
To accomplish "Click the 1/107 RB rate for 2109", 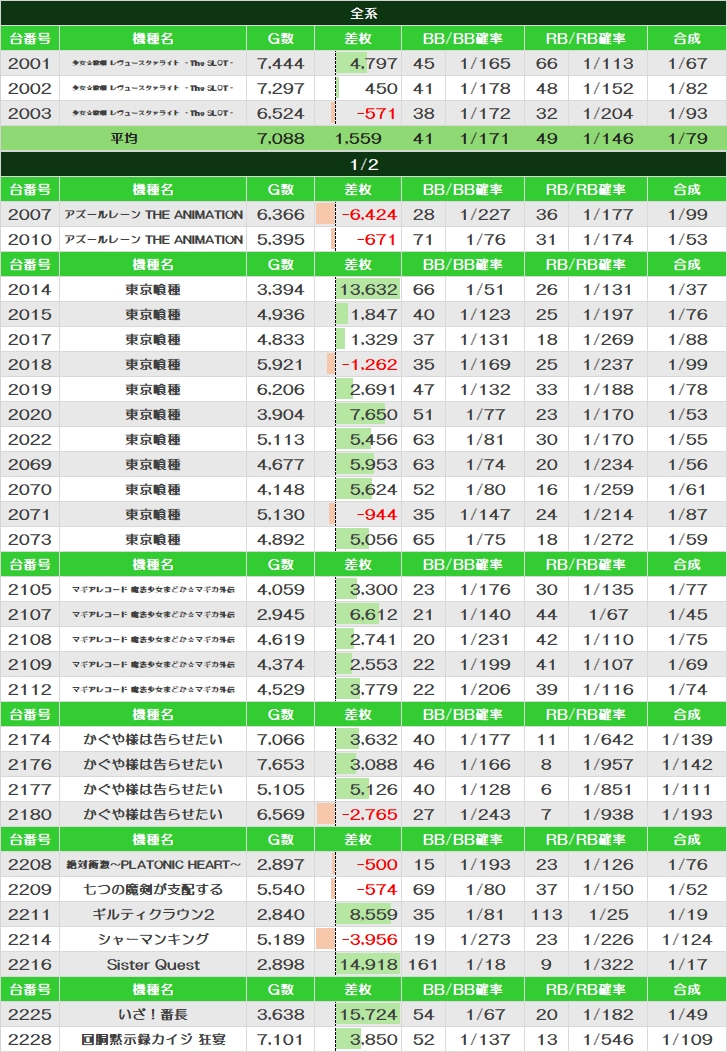I will [608, 664].
